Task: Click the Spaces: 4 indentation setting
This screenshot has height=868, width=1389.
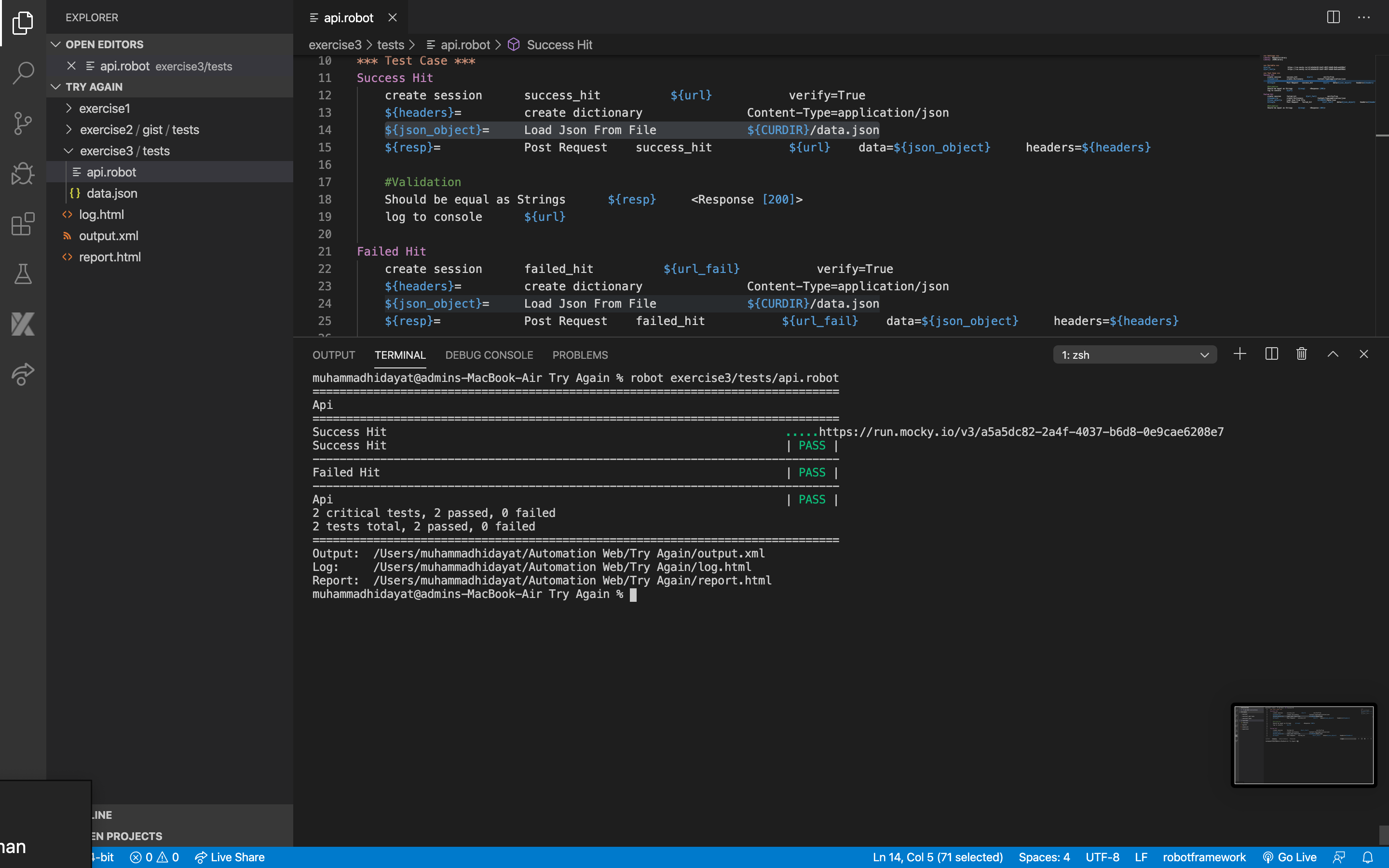Action: tap(1044, 857)
